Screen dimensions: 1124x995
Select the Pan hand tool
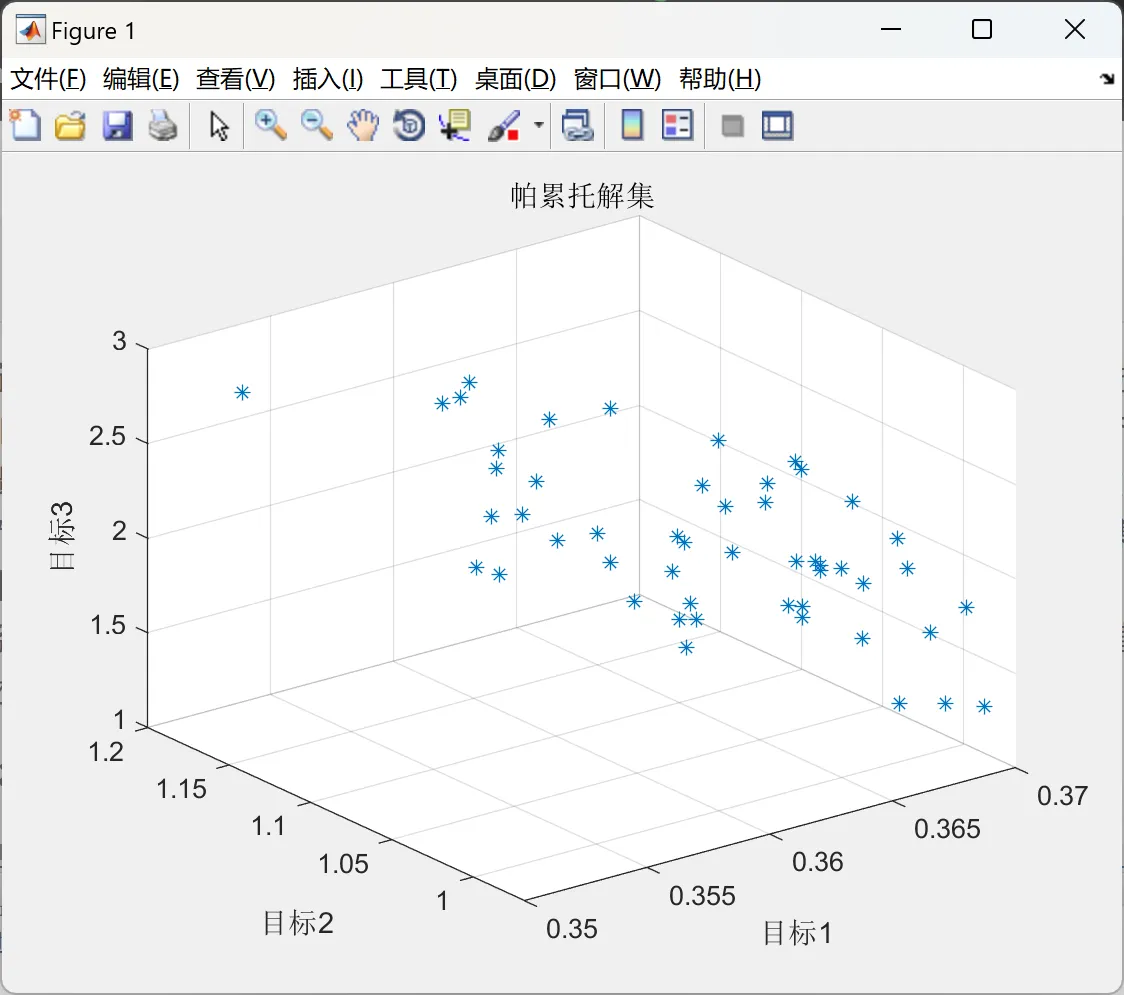[x=363, y=125]
